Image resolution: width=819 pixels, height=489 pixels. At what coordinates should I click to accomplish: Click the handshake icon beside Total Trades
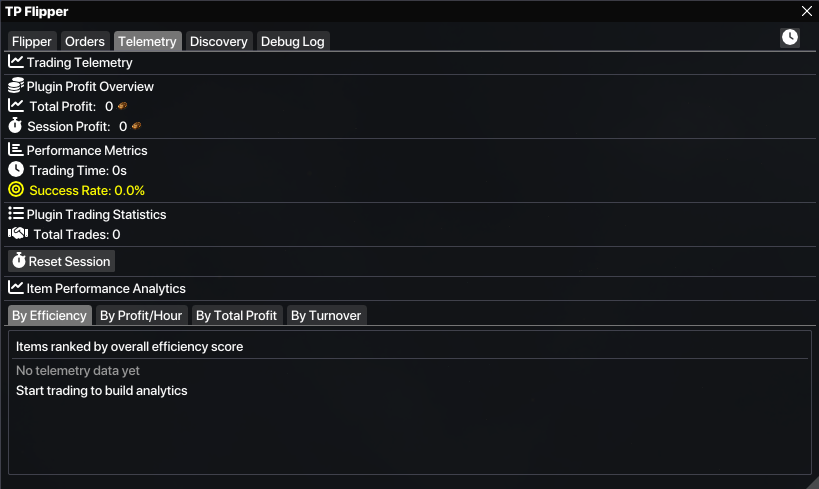tap(18, 233)
